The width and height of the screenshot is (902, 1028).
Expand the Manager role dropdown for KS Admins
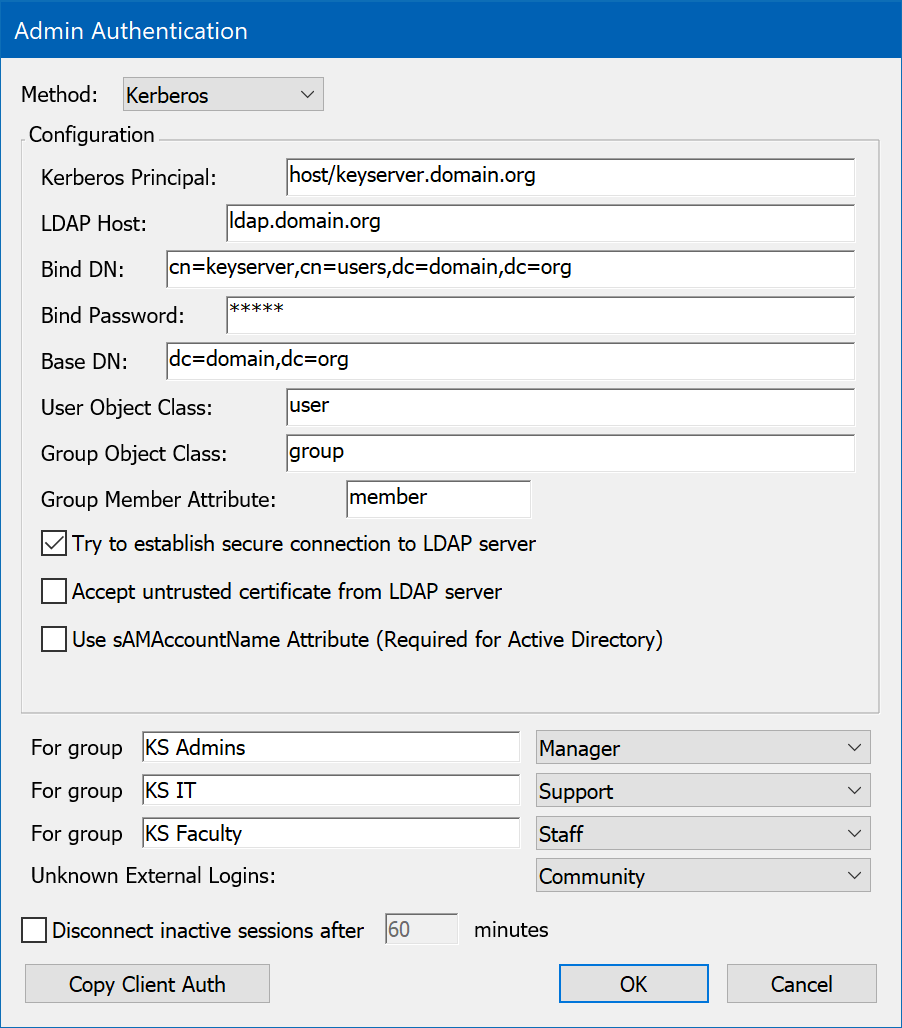tap(703, 748)
